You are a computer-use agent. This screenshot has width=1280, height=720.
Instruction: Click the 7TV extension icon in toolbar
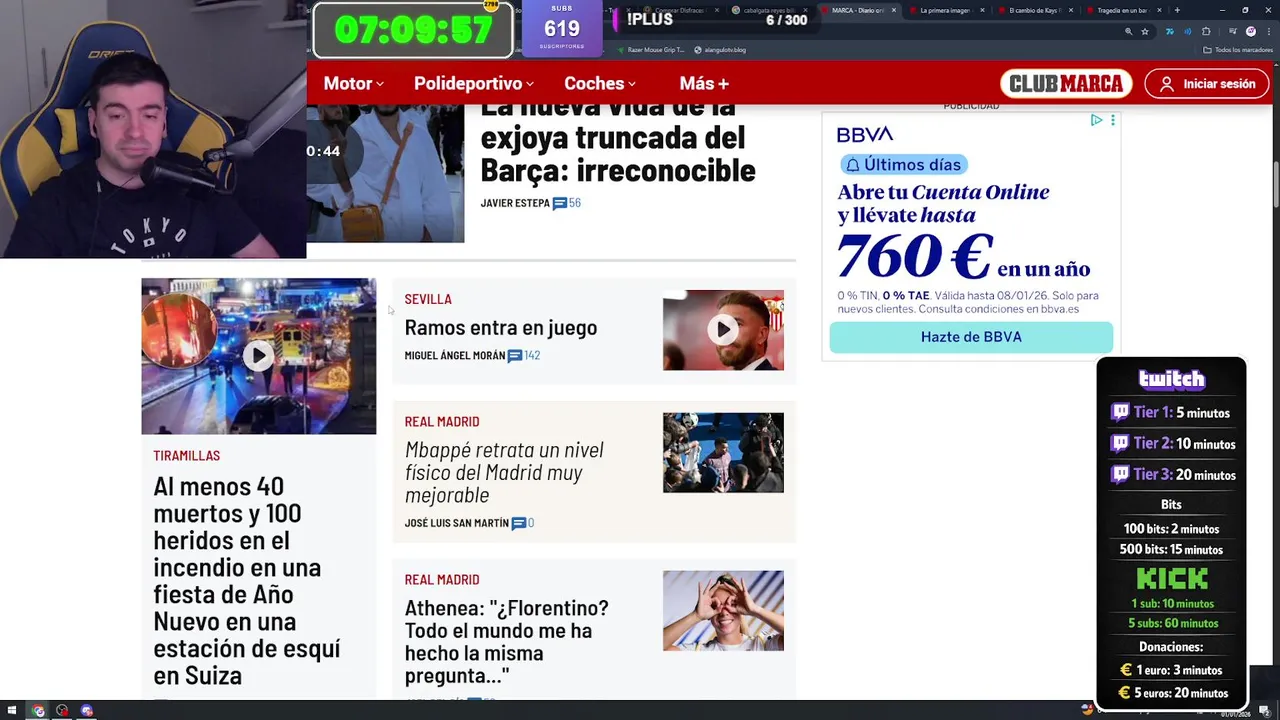[x=1169, y=31]
